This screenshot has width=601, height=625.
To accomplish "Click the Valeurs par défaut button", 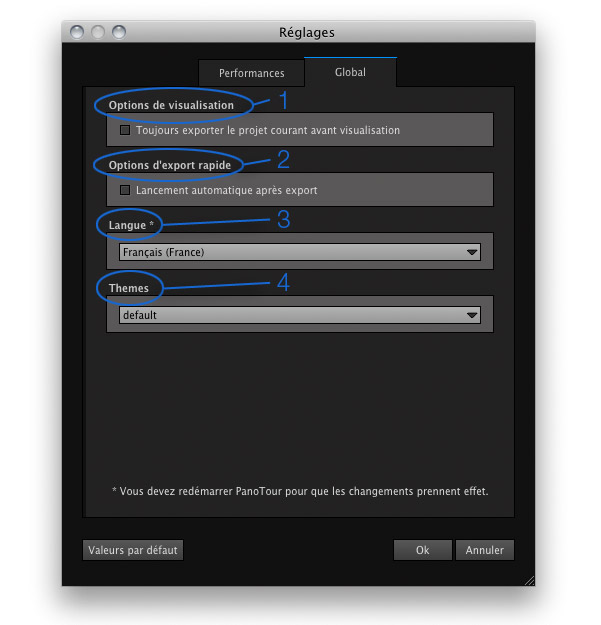I will click(133, 550).
